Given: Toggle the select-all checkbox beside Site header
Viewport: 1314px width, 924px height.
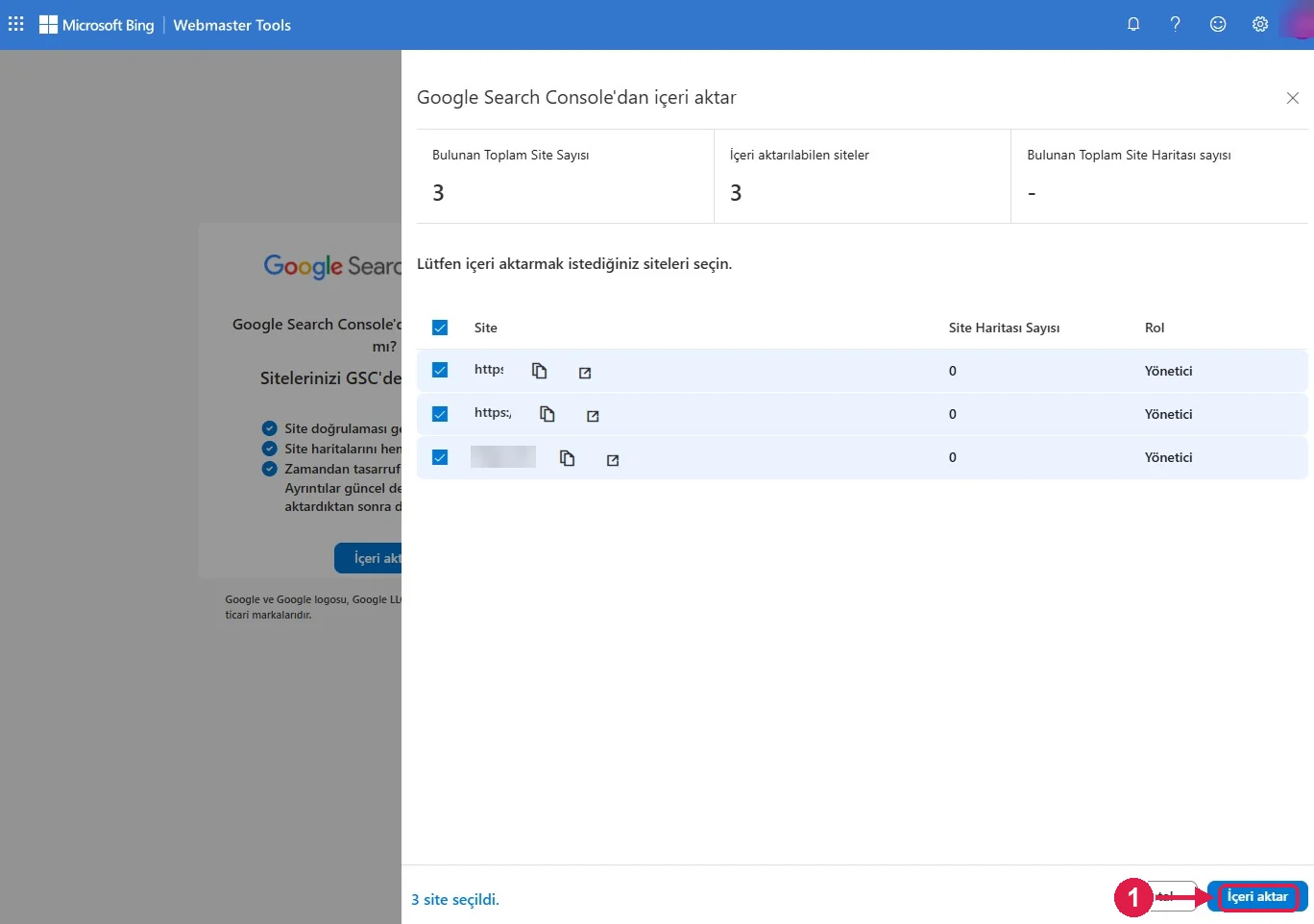Looking at the screenshot, I should [x=440, y=328].
